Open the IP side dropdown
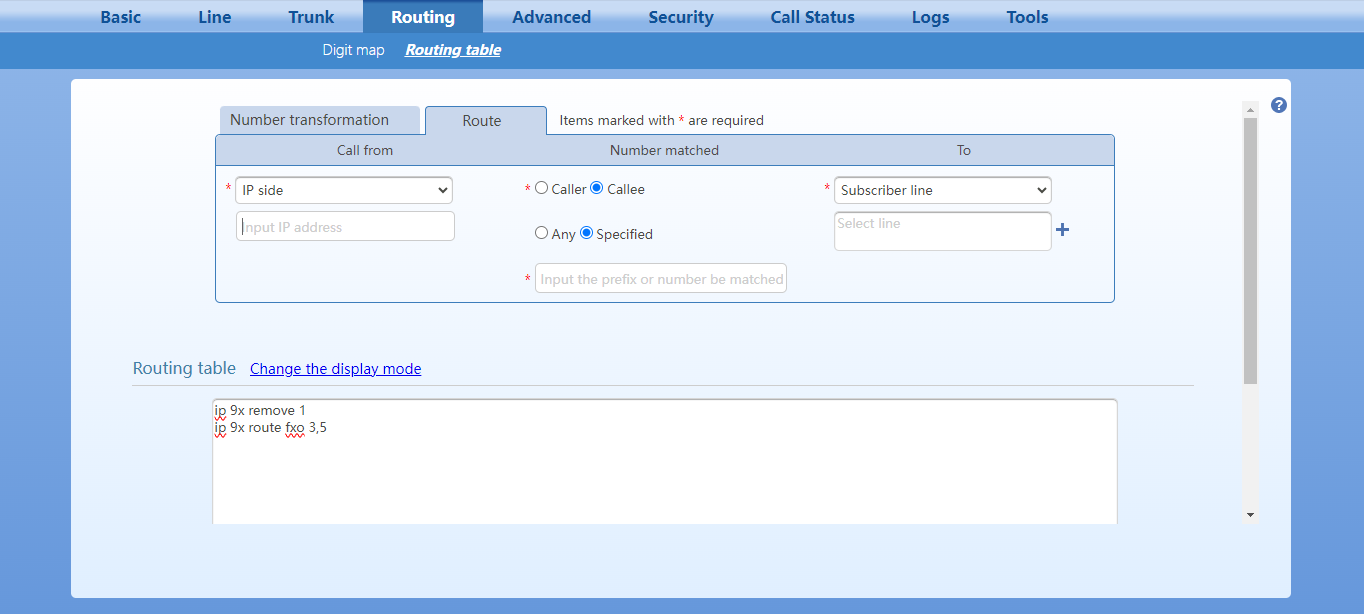Screen dimensions: 1364x614 point(344,190)
